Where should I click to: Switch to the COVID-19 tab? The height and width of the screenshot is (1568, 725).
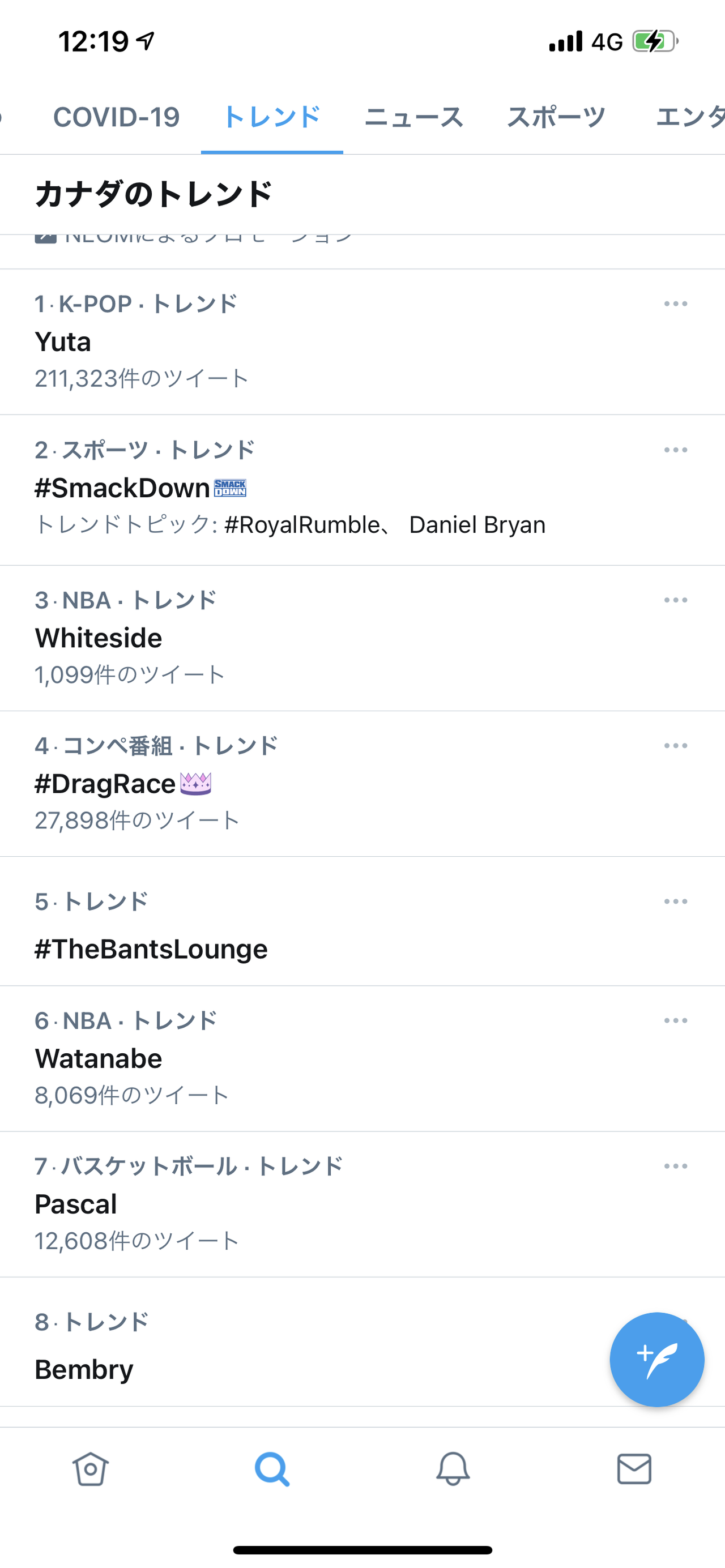(116, 117)
